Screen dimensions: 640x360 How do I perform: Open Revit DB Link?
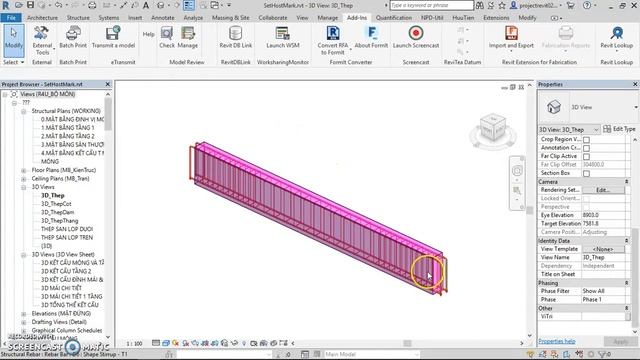pyautogui.click(x=236, y=38)
